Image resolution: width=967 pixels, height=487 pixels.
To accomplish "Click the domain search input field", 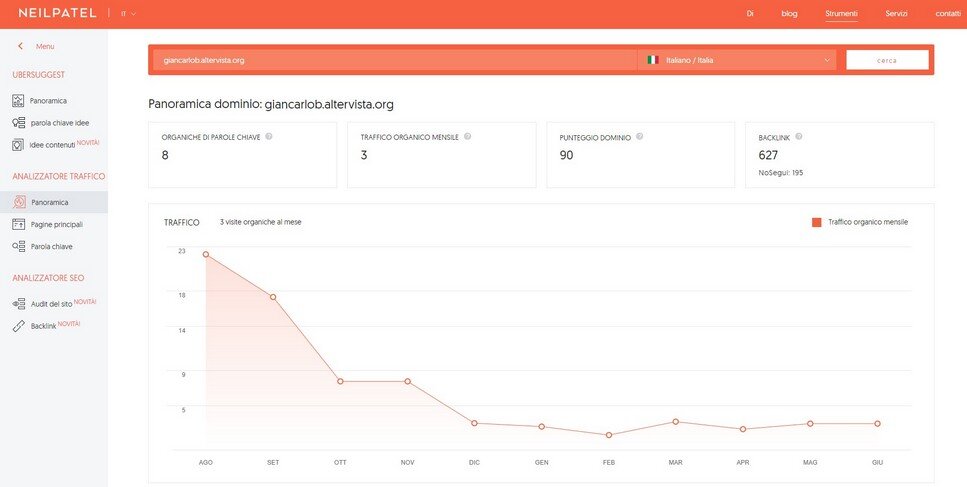I will coord(394,60).
